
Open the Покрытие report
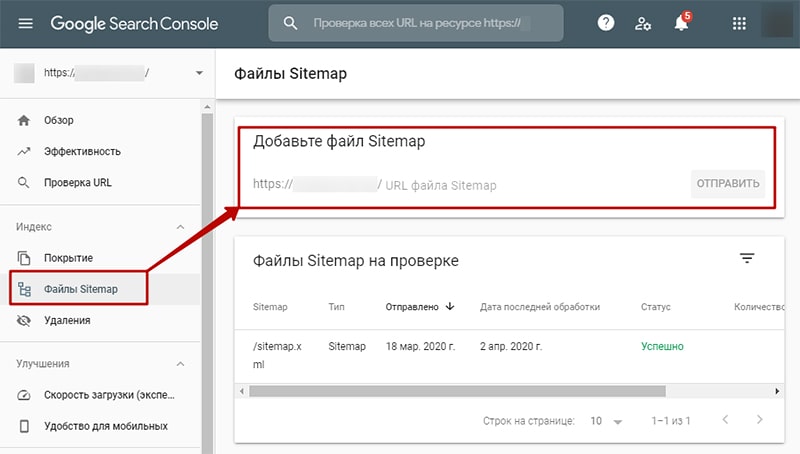coord(68,258)
